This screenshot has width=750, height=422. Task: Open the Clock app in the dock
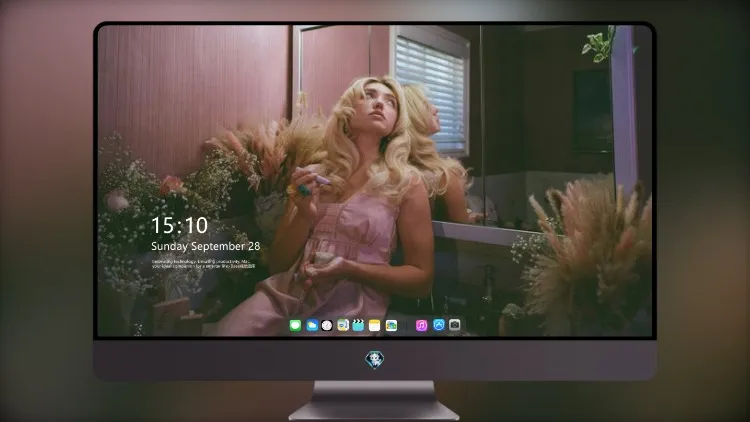point(327,325)
